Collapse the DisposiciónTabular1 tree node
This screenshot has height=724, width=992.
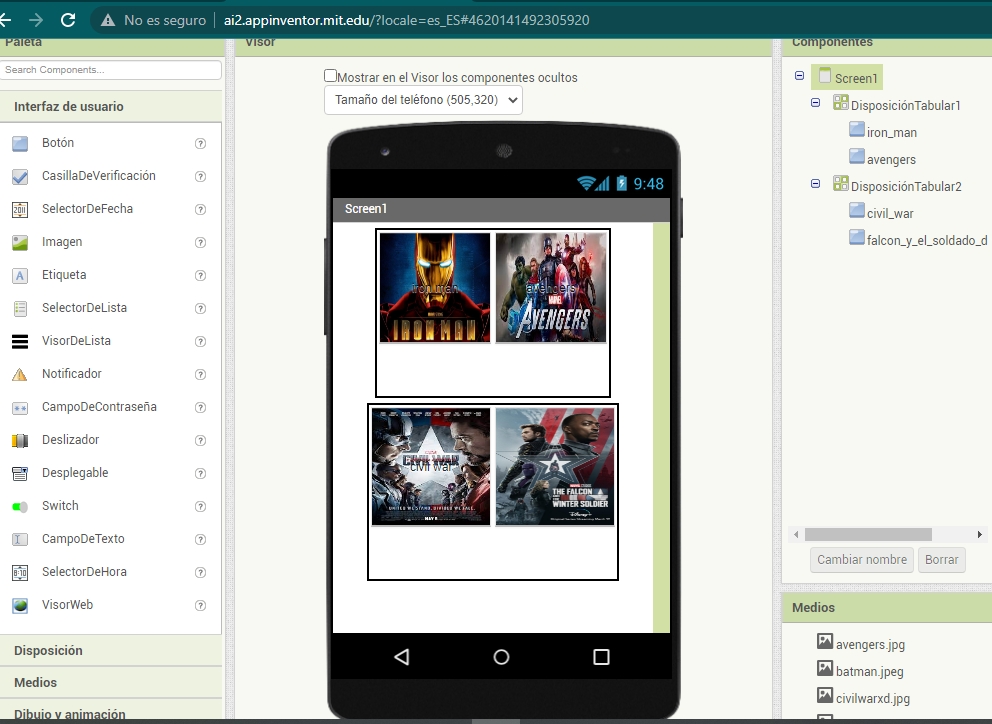tap(815, 103)
